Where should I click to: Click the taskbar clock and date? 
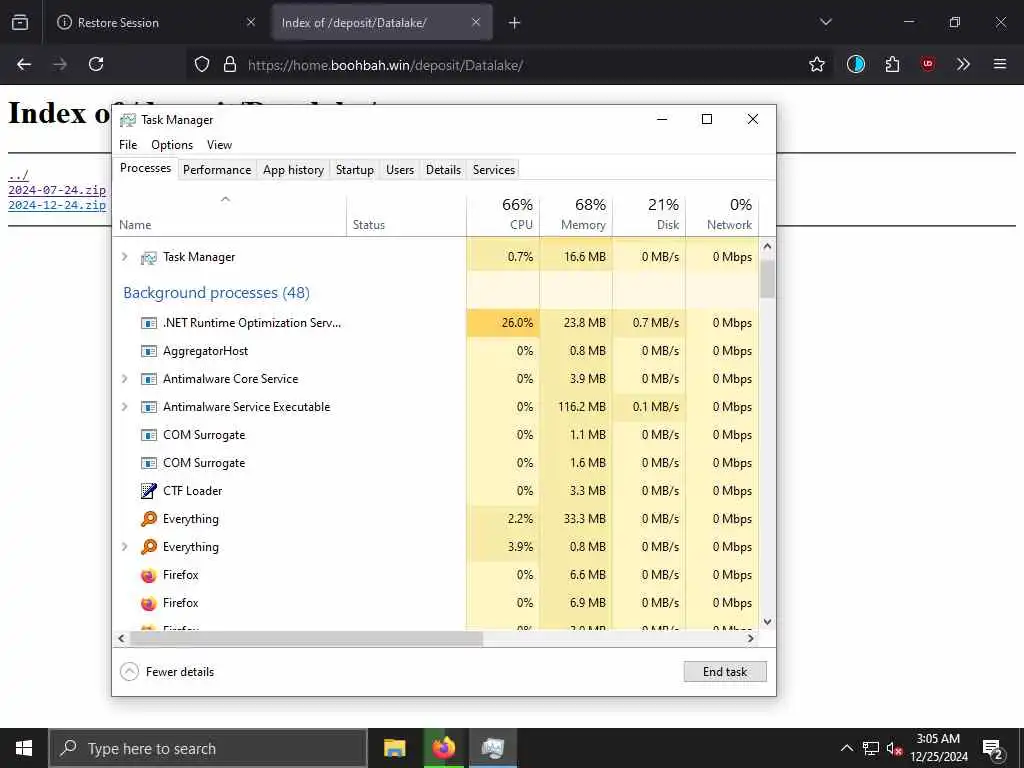(938, 748)
